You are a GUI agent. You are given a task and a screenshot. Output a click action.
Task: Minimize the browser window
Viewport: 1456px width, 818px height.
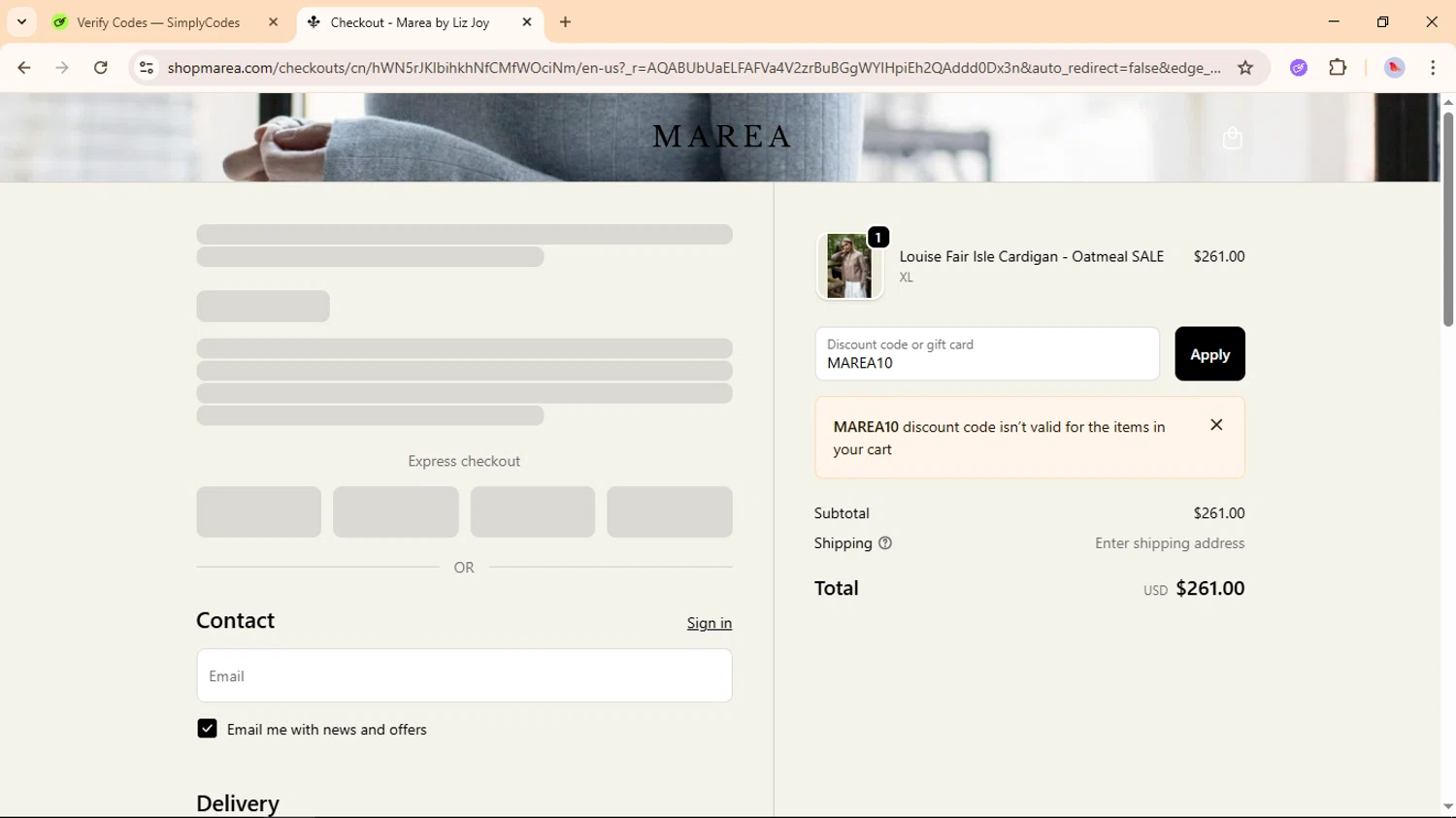(1335, 21)
